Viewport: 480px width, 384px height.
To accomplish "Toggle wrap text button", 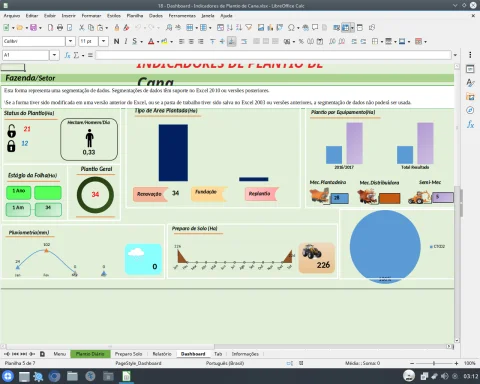I will [x=244, y=41].
